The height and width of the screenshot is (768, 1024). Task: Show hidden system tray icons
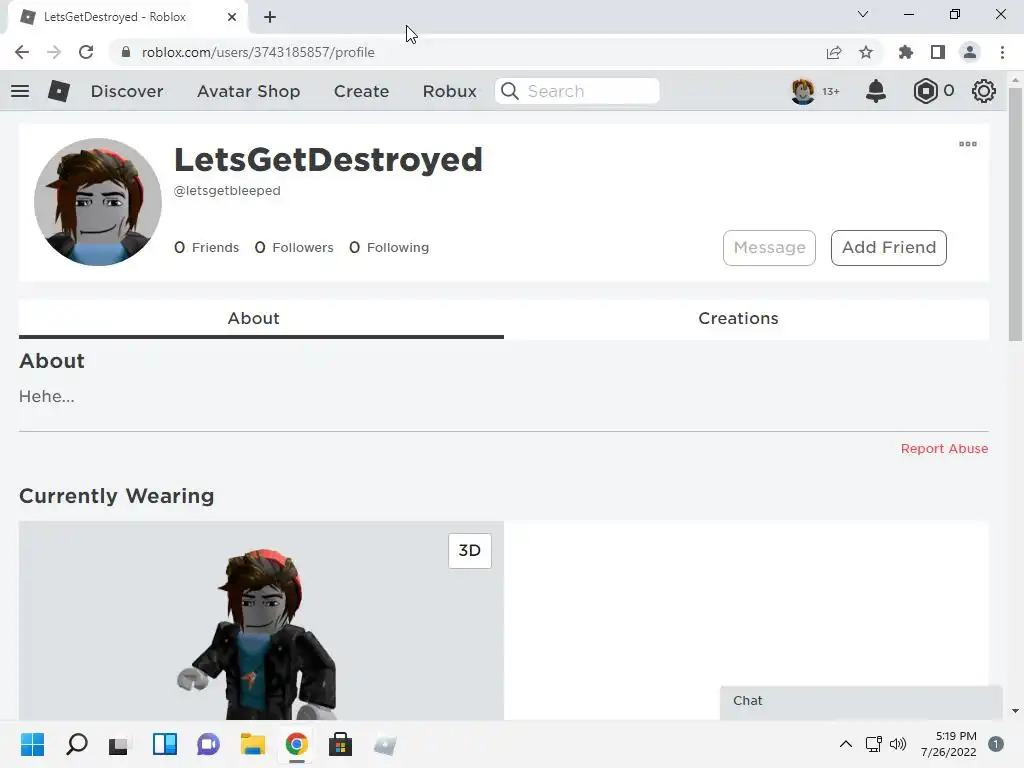846,744
